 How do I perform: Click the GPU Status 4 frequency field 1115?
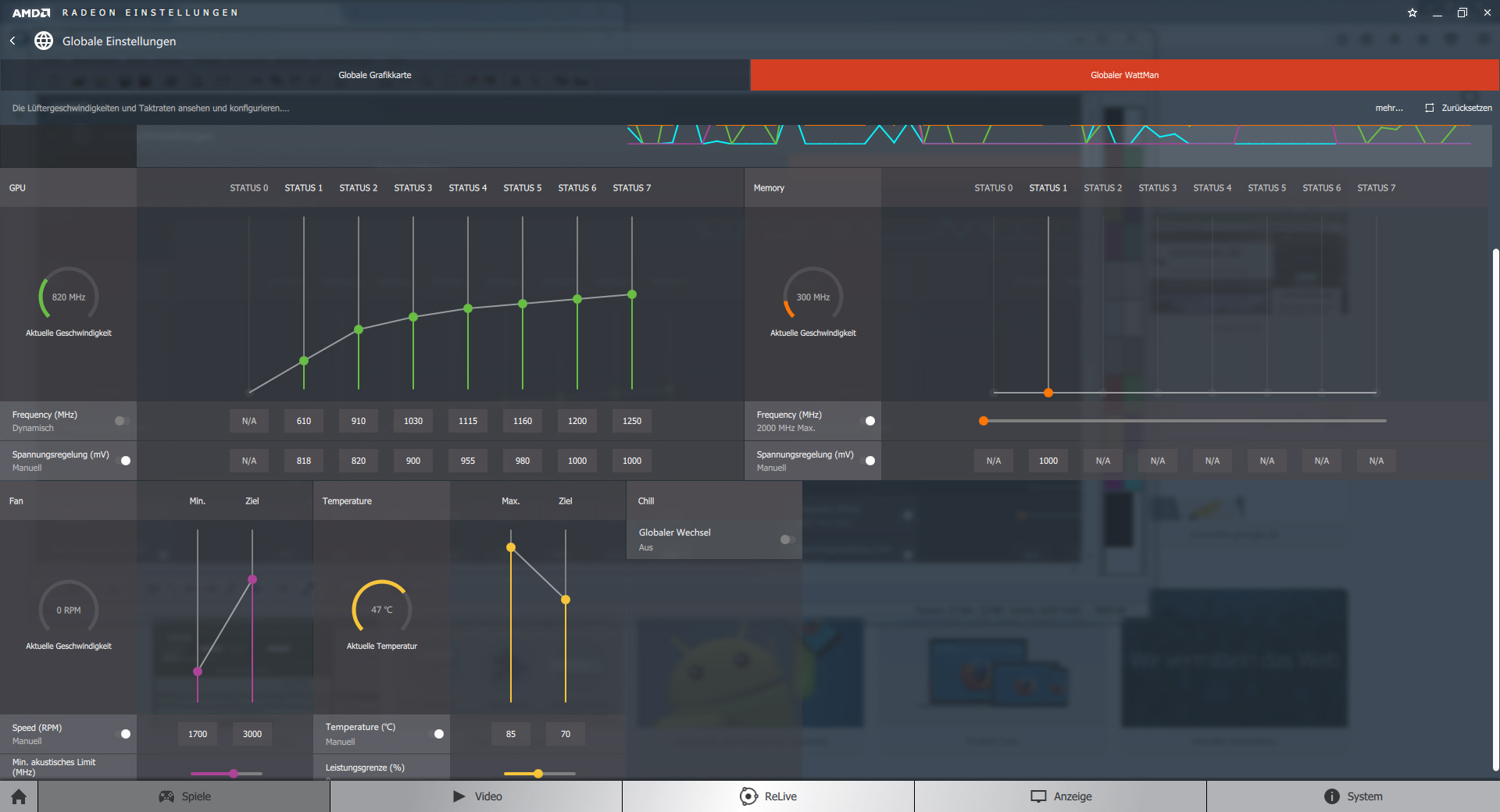(468, 421)
